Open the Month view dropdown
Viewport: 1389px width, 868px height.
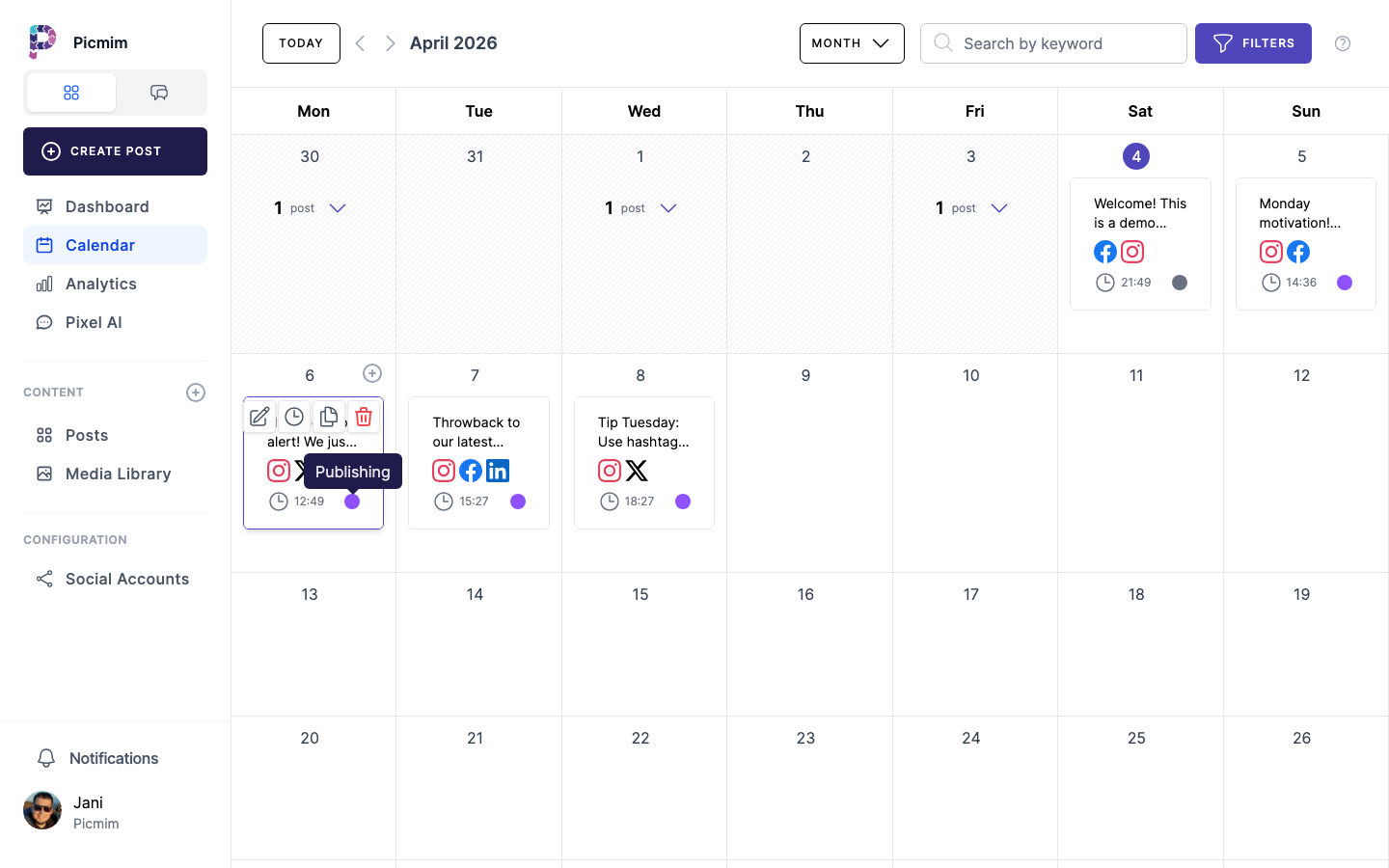coord(851,43)
